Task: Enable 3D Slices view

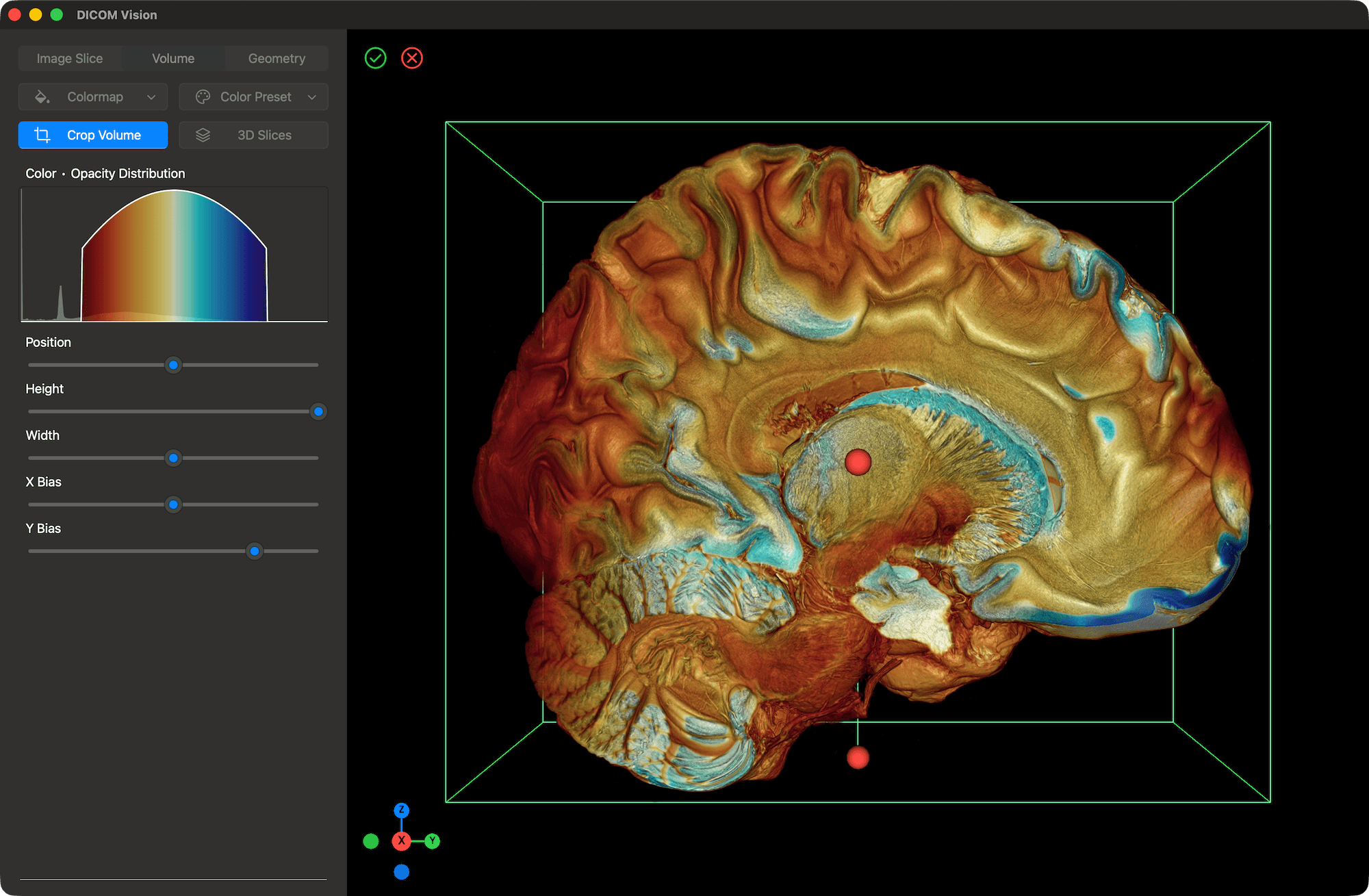Action: 253,135
